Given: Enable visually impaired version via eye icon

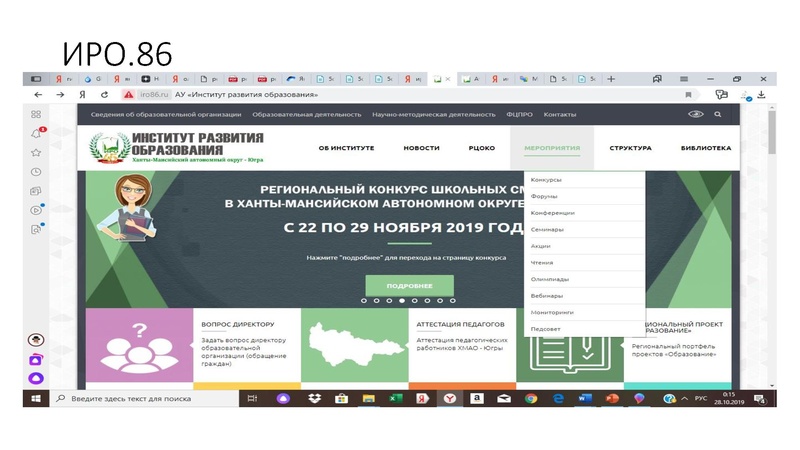Looking at the screenshot, I should (696, 114).
